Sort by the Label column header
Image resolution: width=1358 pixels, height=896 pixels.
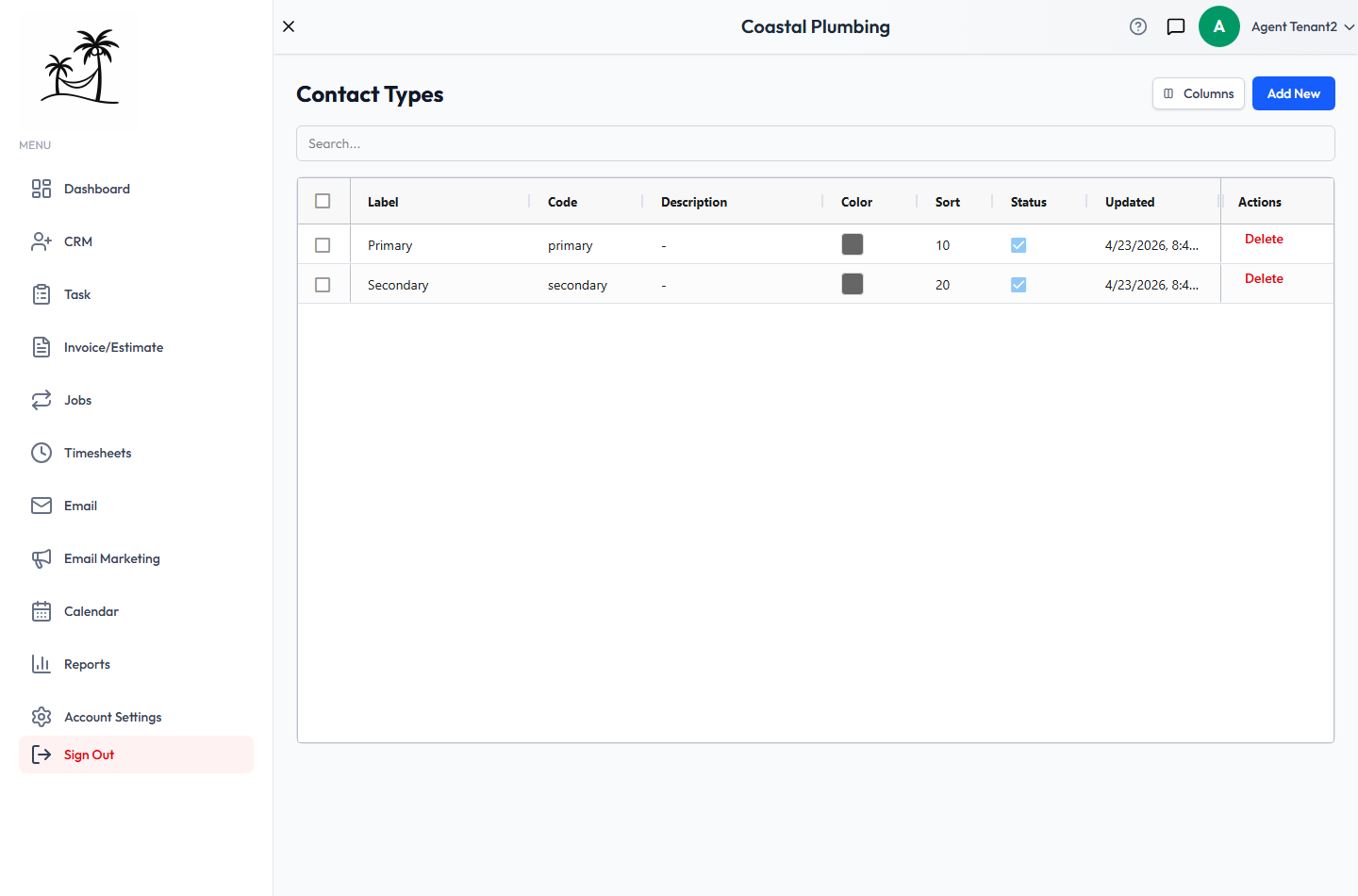(383, 202)
